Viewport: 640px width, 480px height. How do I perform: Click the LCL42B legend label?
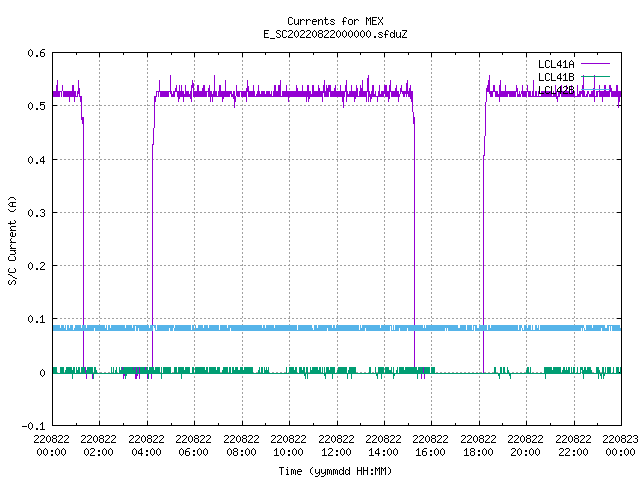coord(556,90)
